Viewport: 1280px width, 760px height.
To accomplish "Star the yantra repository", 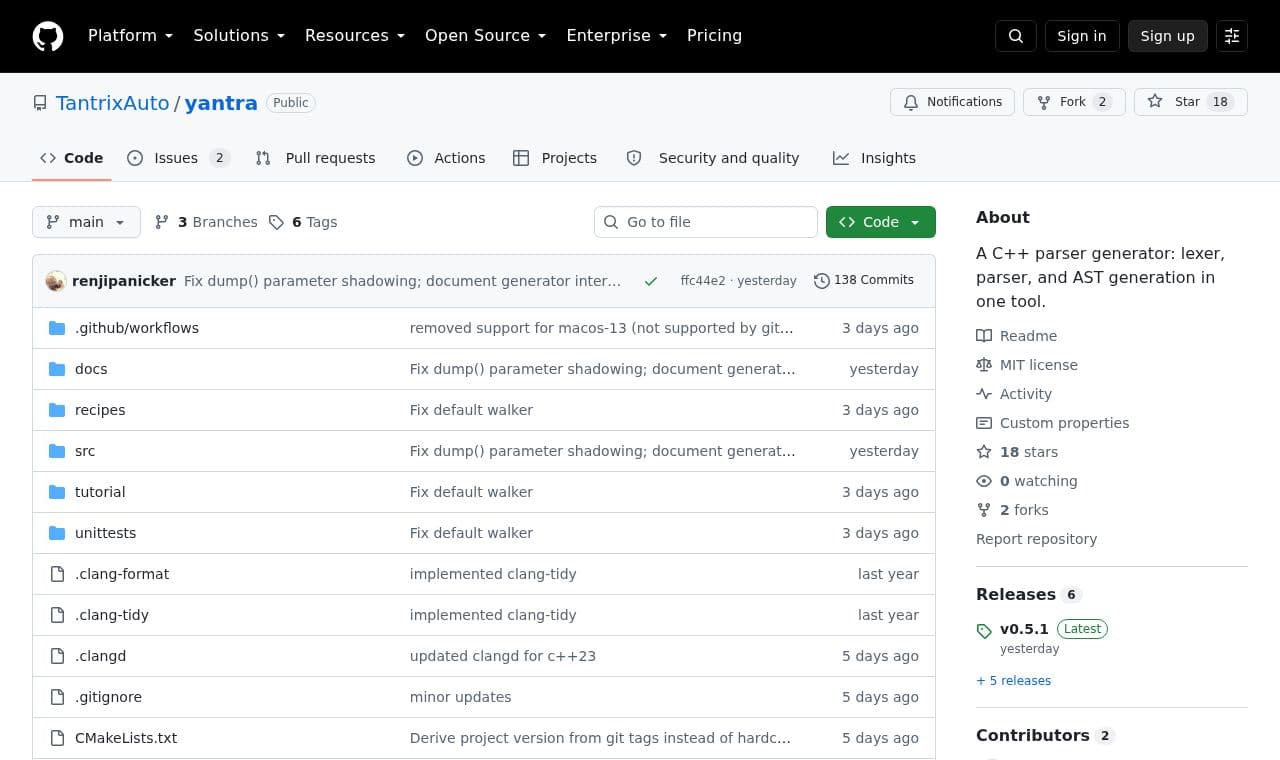I will [x=1190, y=102].
